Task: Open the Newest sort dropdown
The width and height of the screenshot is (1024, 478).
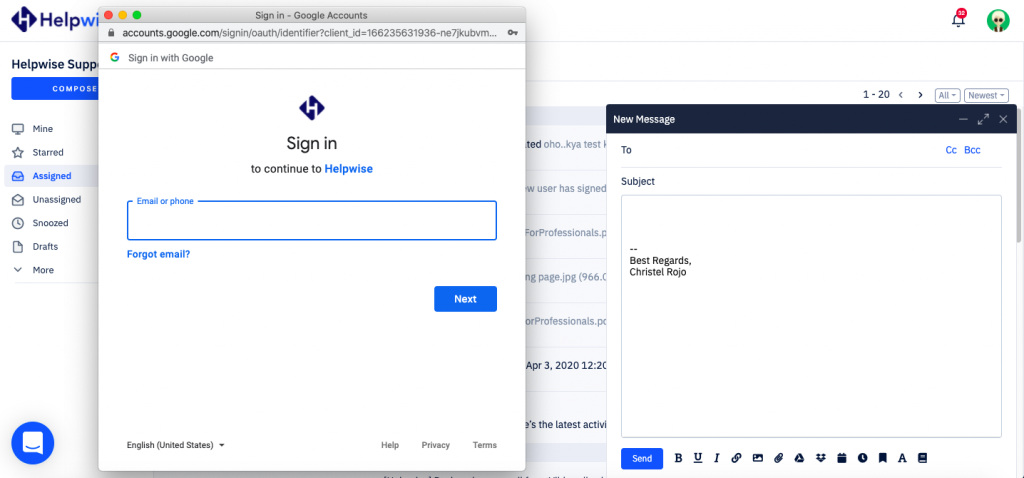Action: tap(985, 95)
